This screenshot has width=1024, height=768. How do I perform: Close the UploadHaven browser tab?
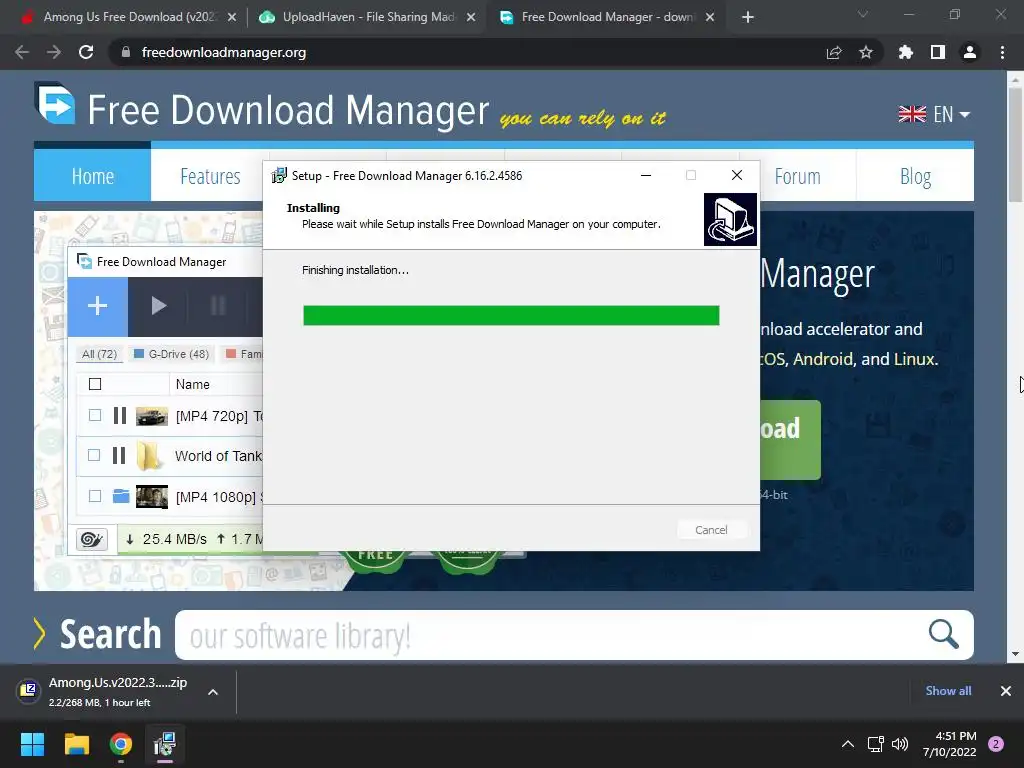tap(471, 18)
